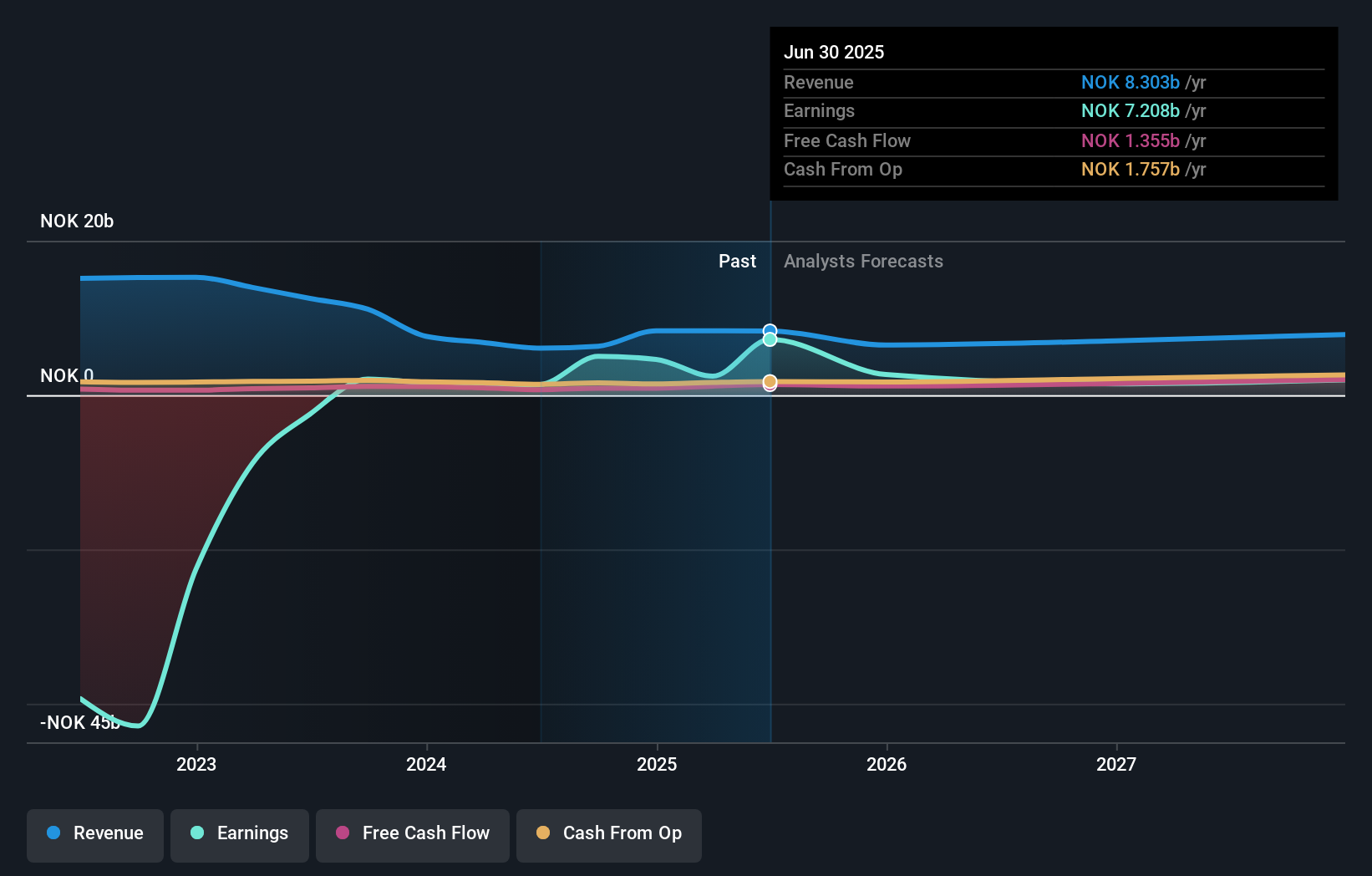Toggle the Revenue legend button
The height and width of the screenshot is (876, 1372).
(x=94, y=833)
